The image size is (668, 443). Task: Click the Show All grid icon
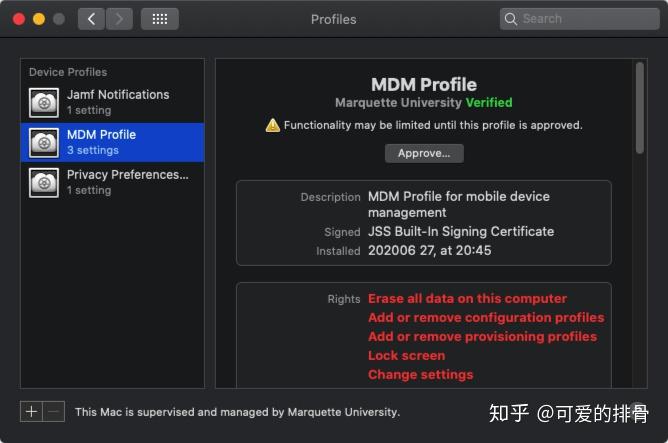tap(159, 19)
